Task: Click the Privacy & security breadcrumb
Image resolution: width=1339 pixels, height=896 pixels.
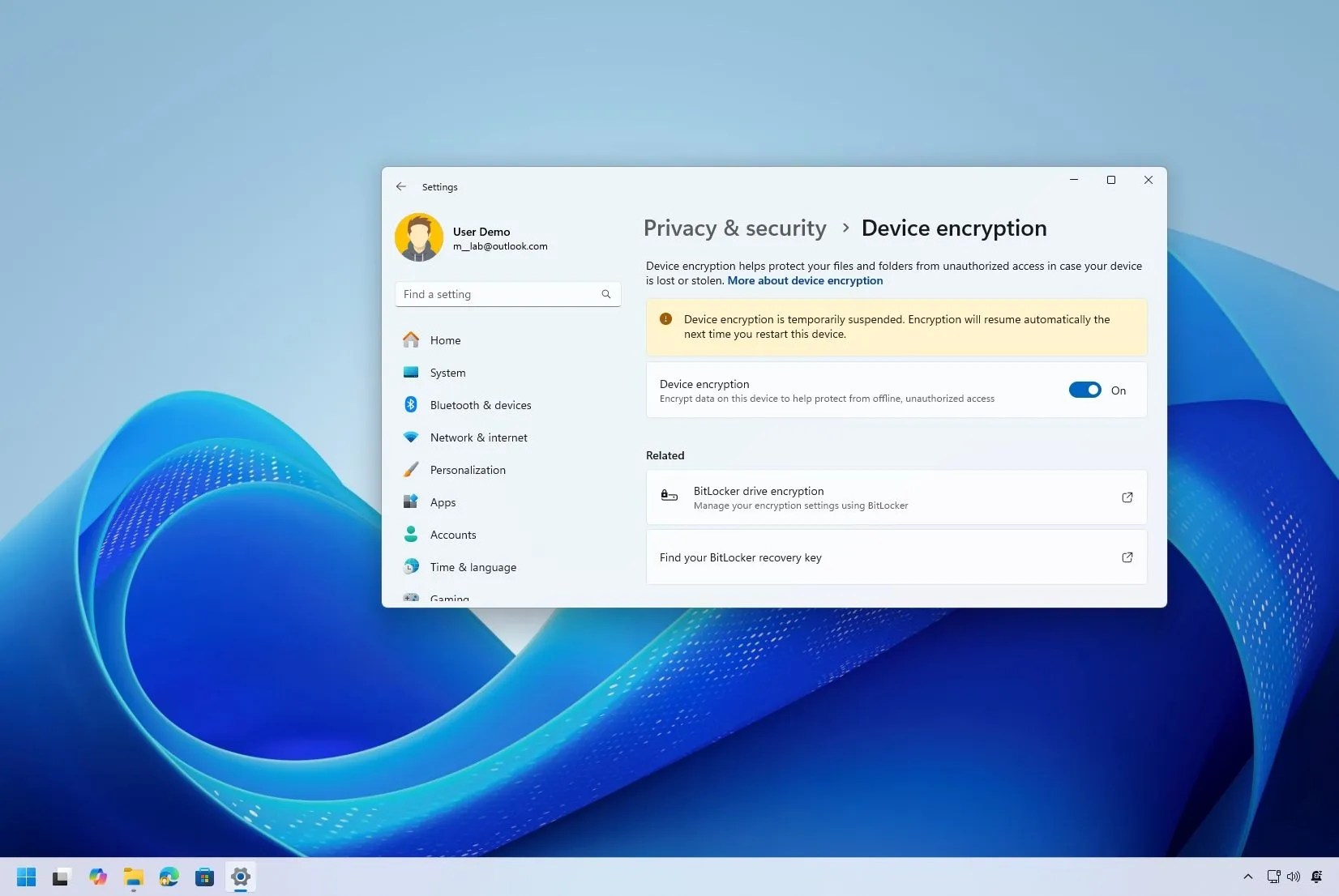Action: tap(734, 228)
